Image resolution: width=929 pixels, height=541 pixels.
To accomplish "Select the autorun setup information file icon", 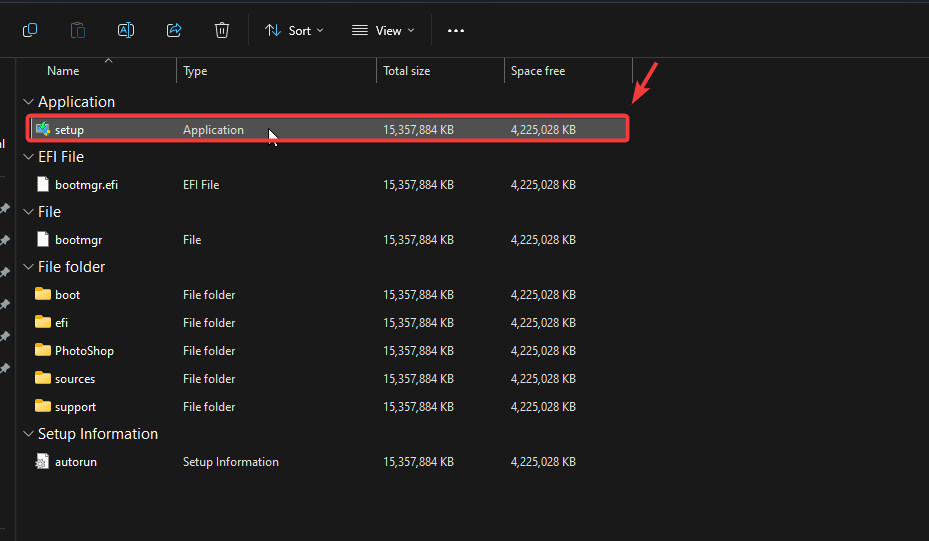I will 43,462.
